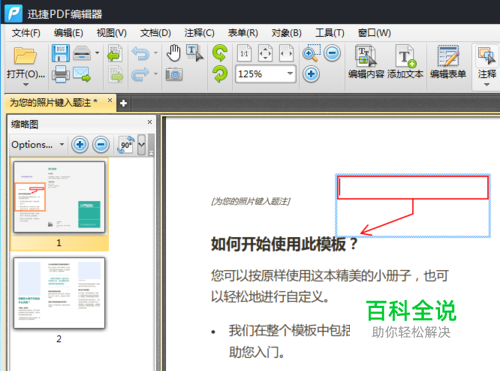This screenshot has height=371, width=500.
Task: Open 工具(T) menu
Action: pos(330,33)
